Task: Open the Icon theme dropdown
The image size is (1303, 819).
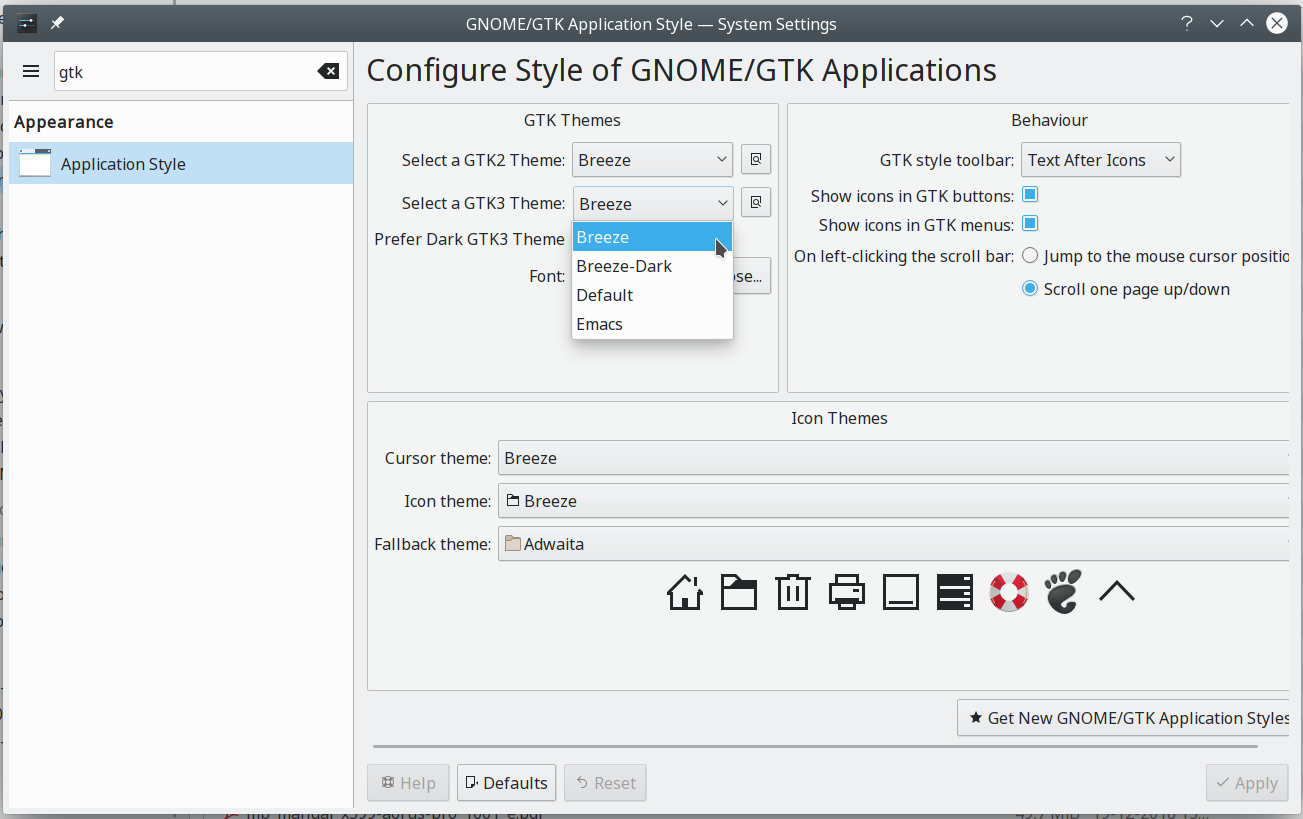Action: click(x=893, y=501)
